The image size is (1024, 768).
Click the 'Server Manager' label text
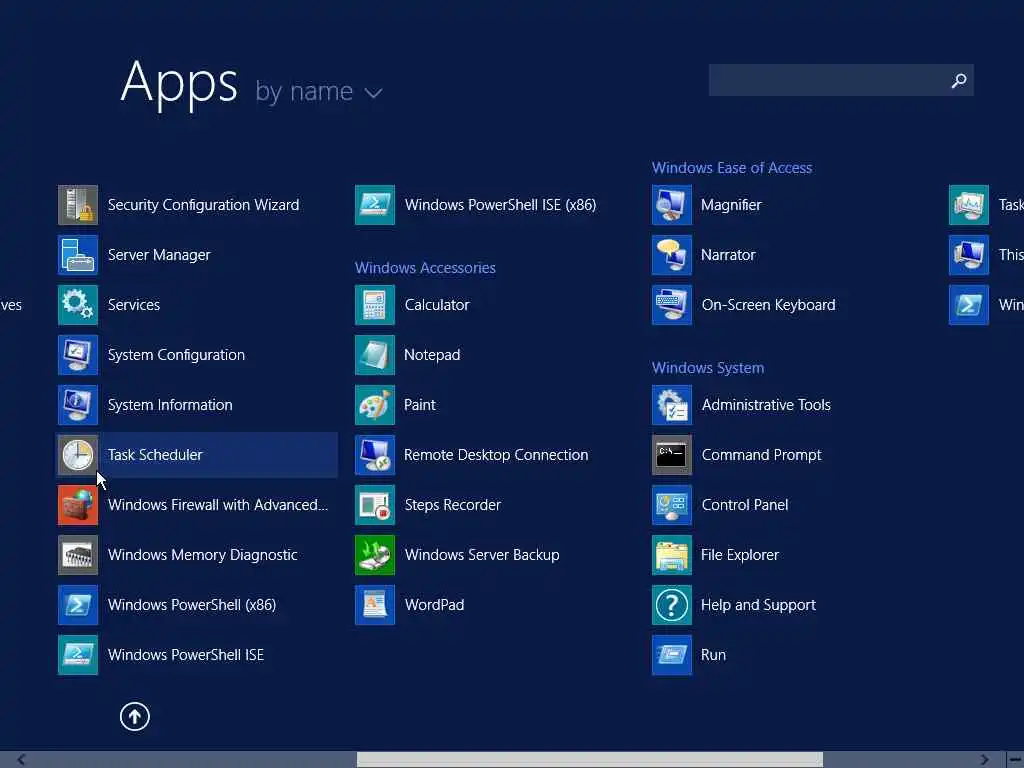[159, 255]
